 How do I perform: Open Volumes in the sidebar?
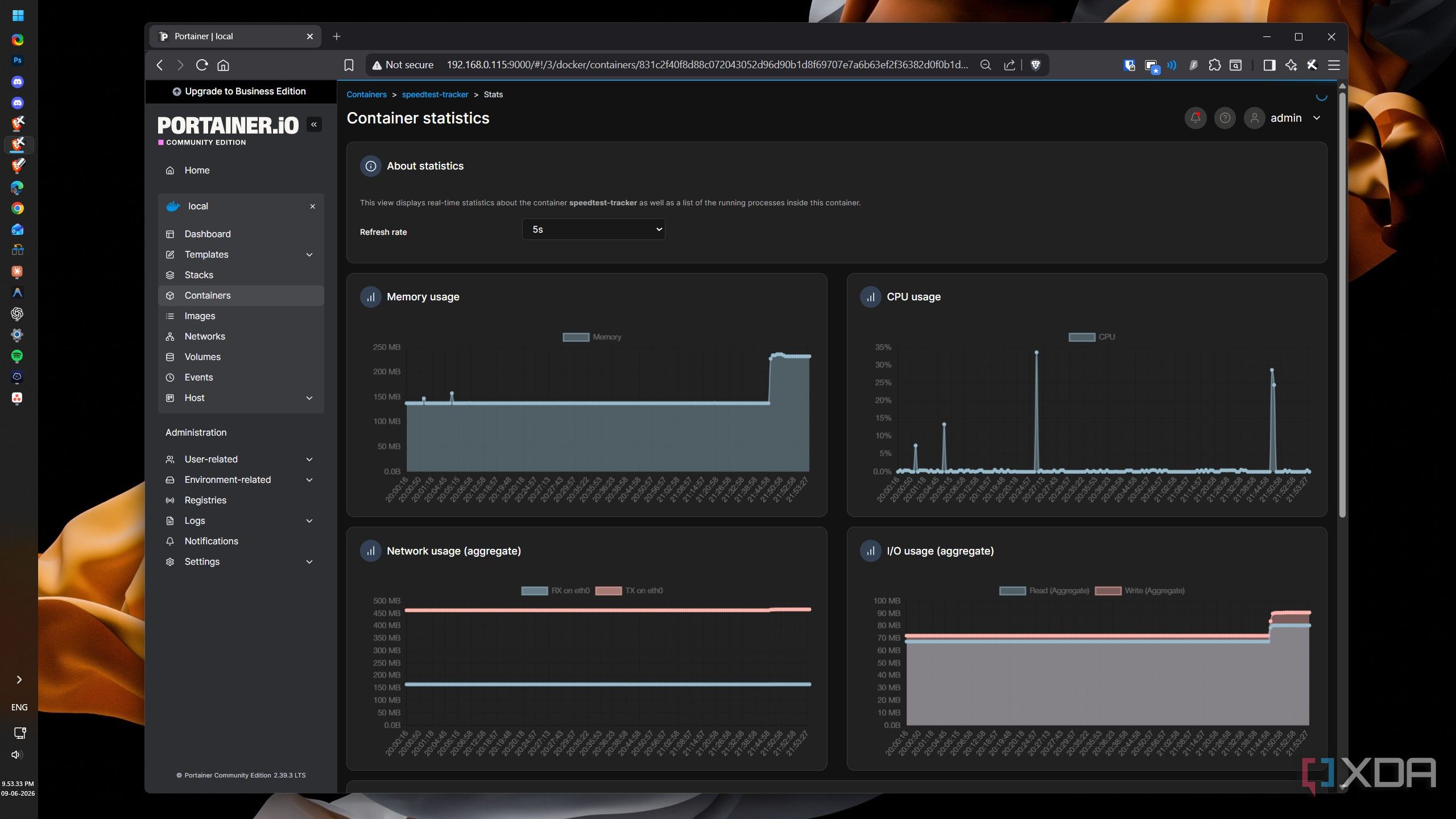point(241,357)
